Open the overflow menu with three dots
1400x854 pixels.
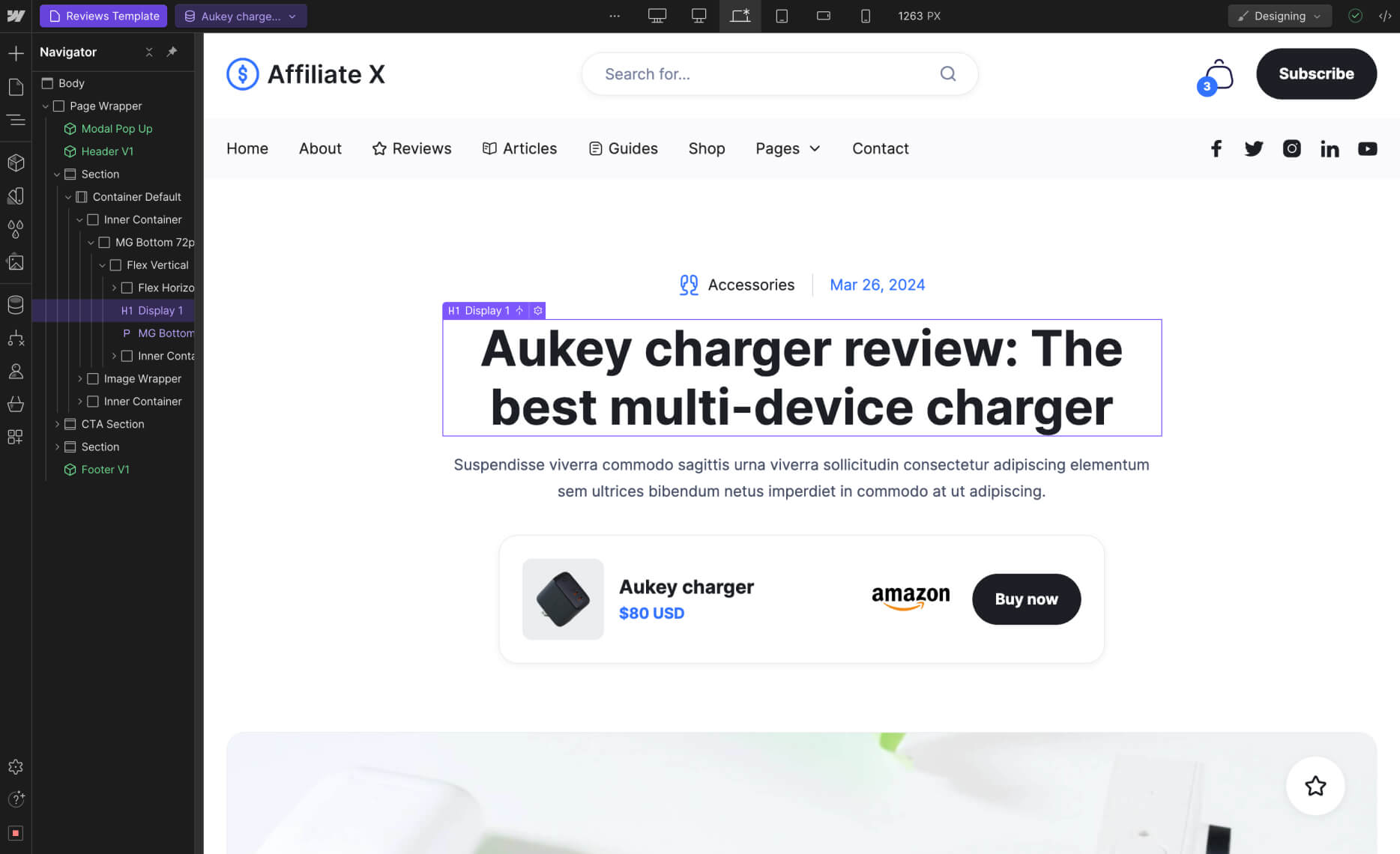(615, 16)
